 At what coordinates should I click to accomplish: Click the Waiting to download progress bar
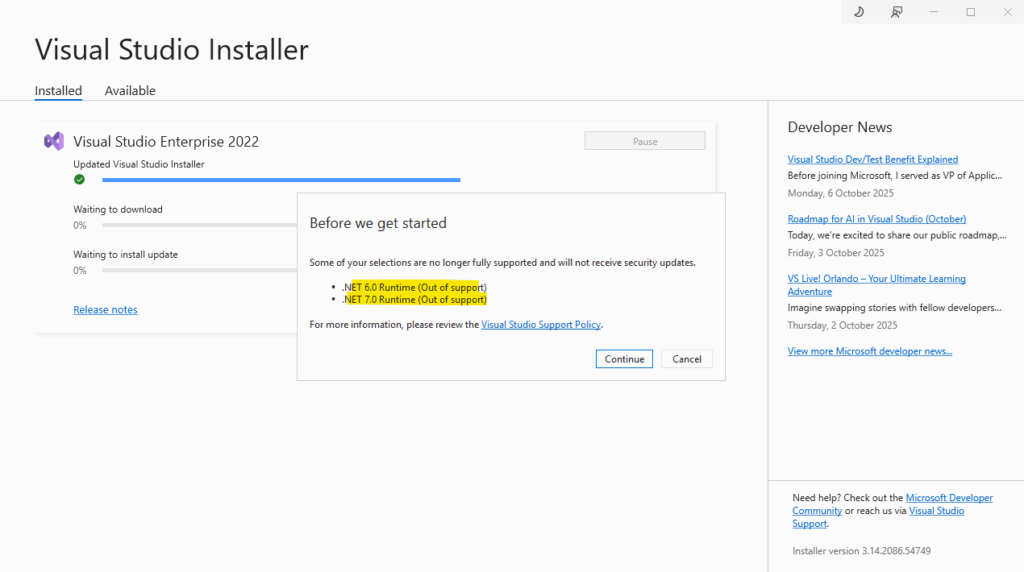[x=199, y=225]
